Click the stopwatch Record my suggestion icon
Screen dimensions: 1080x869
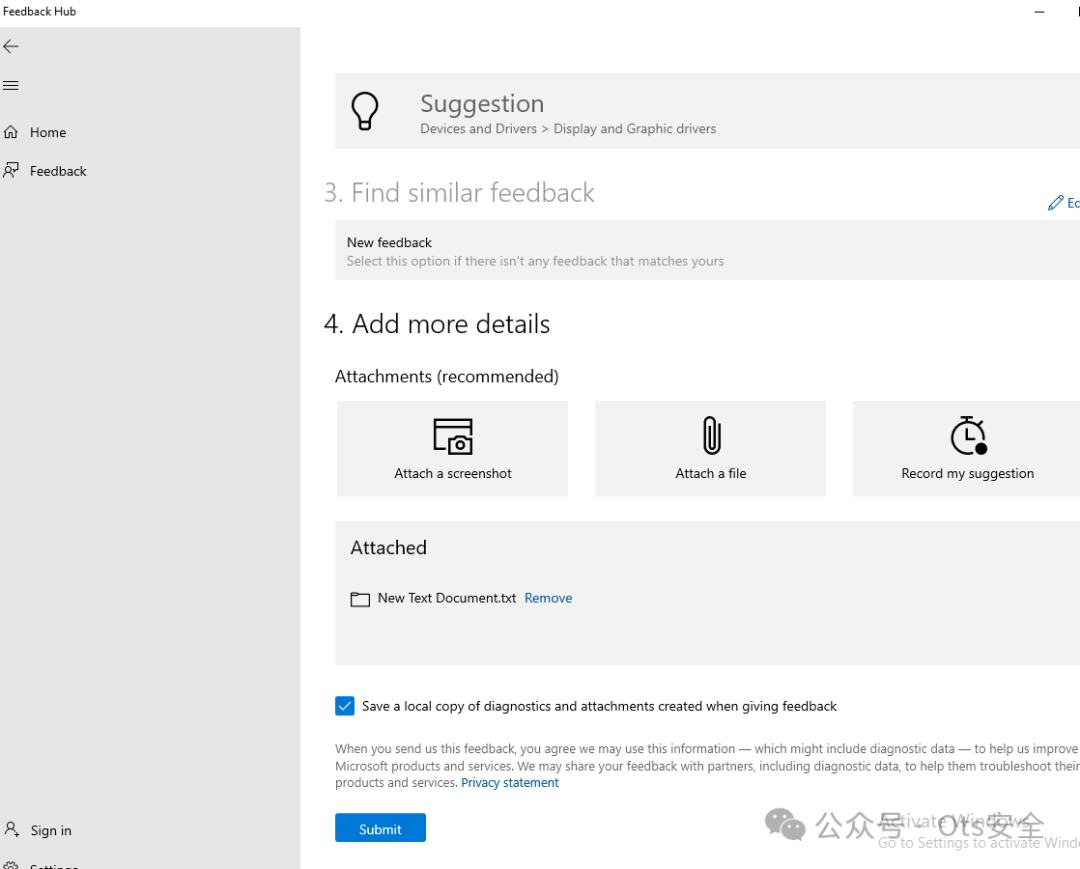[x=968, y=436]
